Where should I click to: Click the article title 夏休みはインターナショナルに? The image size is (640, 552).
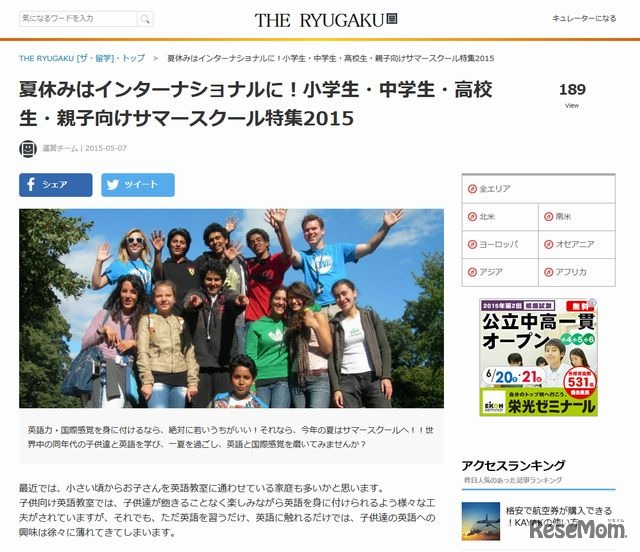[256, 104]
